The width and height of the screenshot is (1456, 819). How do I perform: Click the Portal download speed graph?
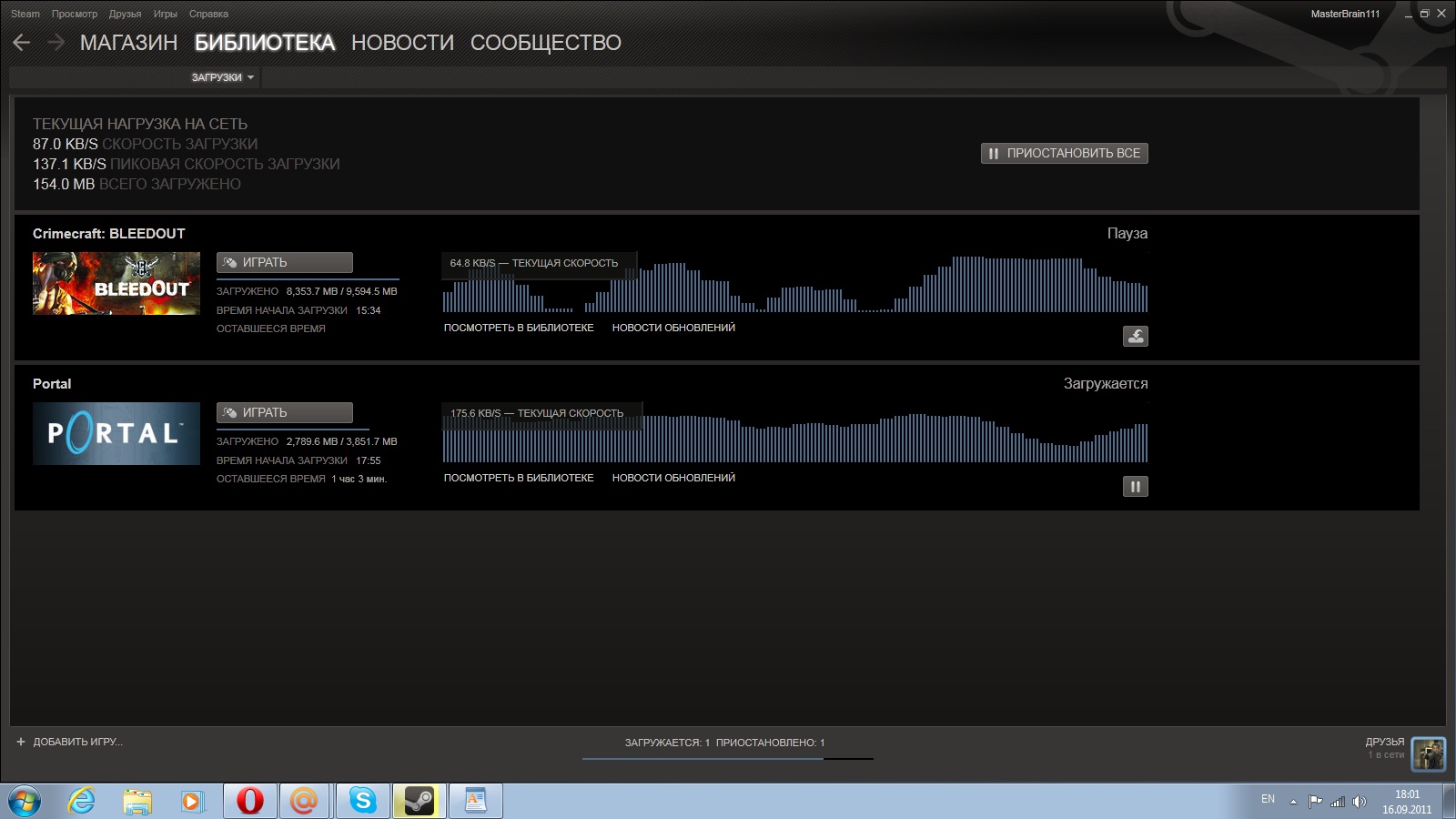pyautogui.click(x=795, y=432)
